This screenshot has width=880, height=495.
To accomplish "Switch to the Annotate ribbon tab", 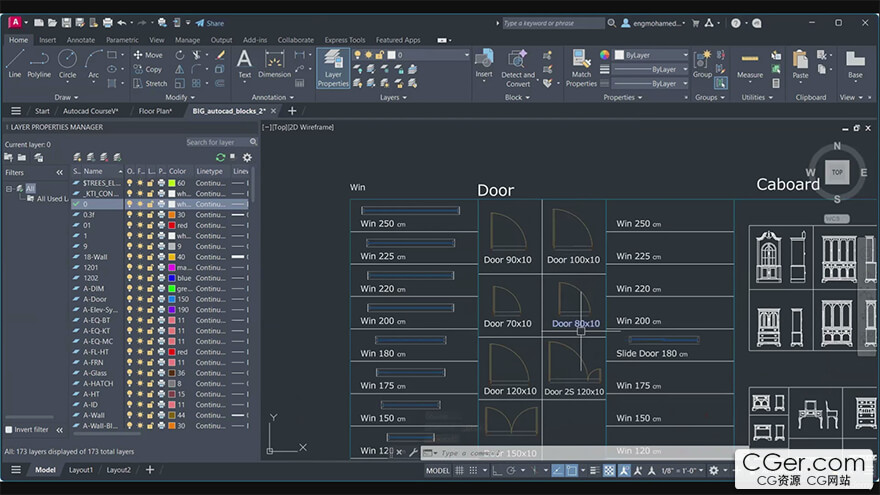I will (x=81, y=40).
